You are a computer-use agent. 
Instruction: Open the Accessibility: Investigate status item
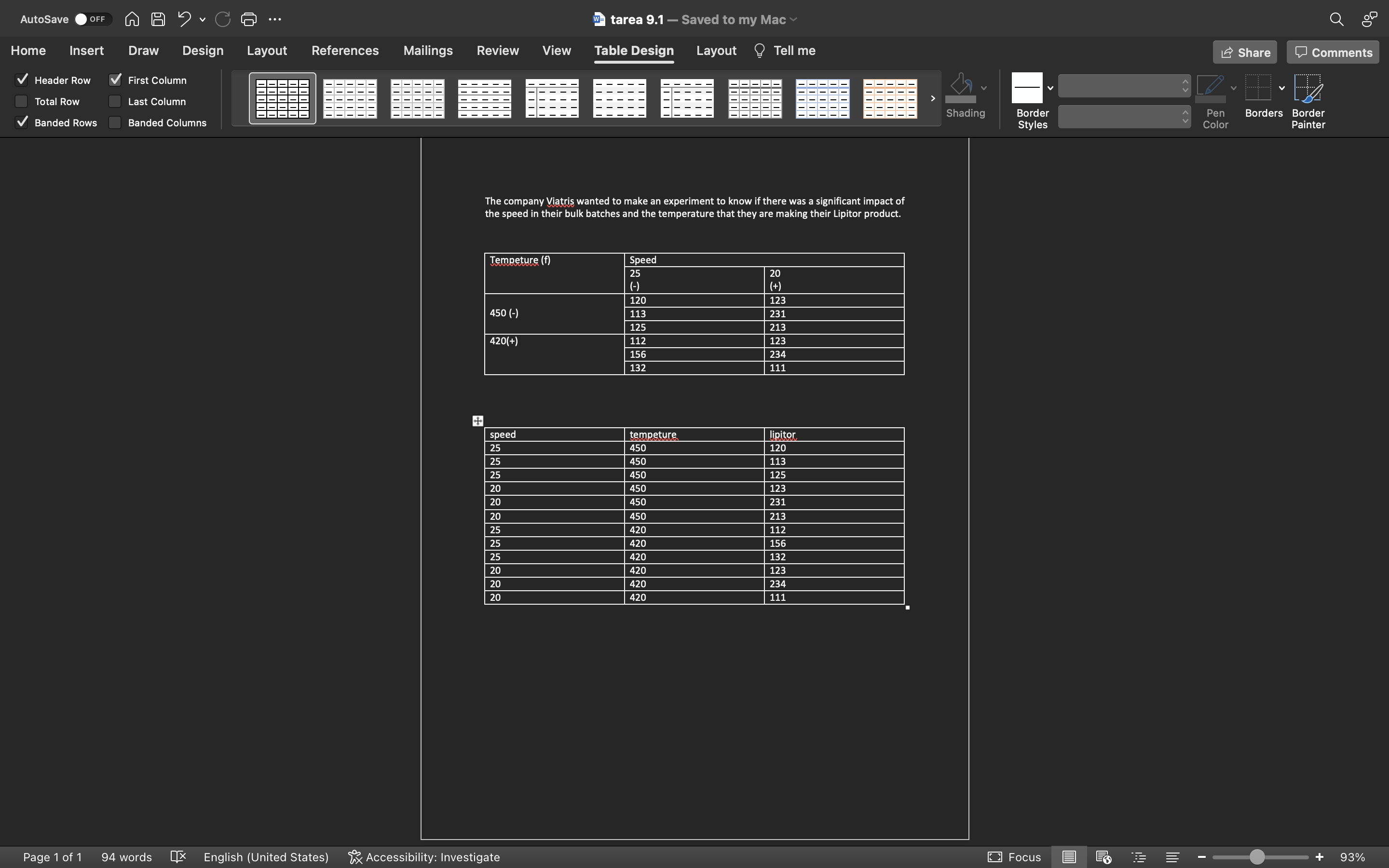(424, 857)
